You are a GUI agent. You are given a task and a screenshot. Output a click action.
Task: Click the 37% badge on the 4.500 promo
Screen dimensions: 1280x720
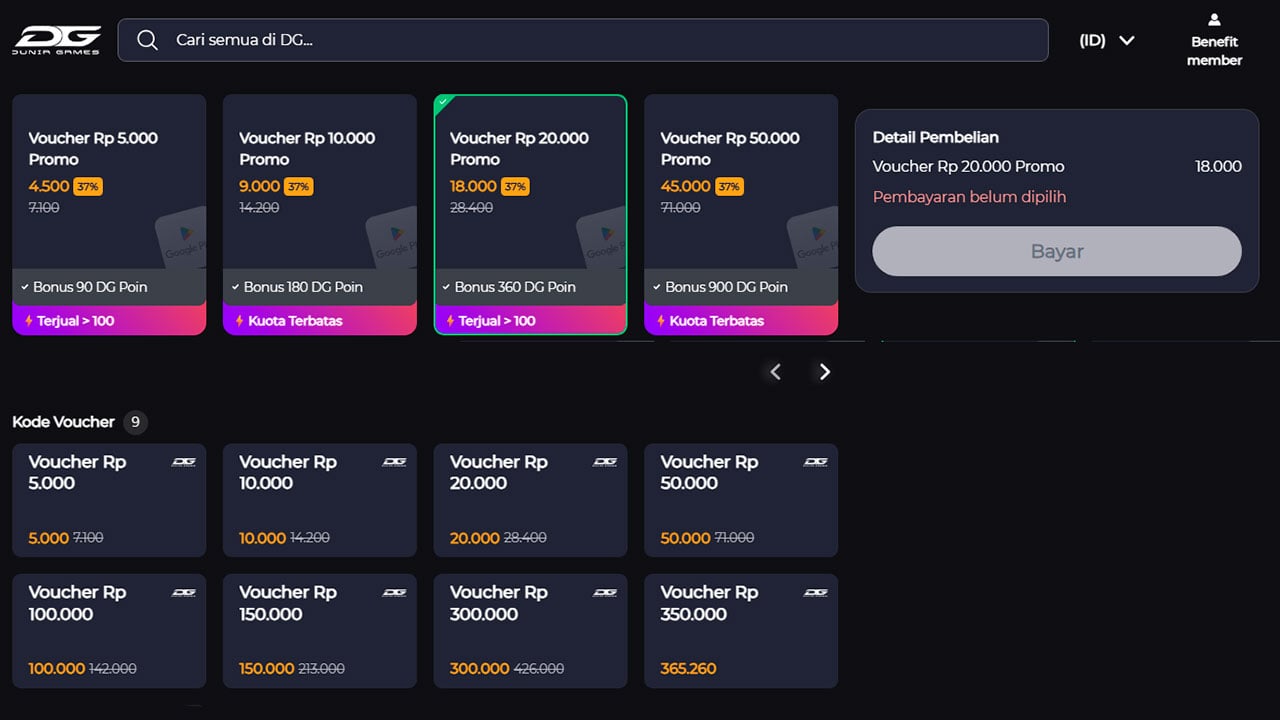click(x=88, y=186)
